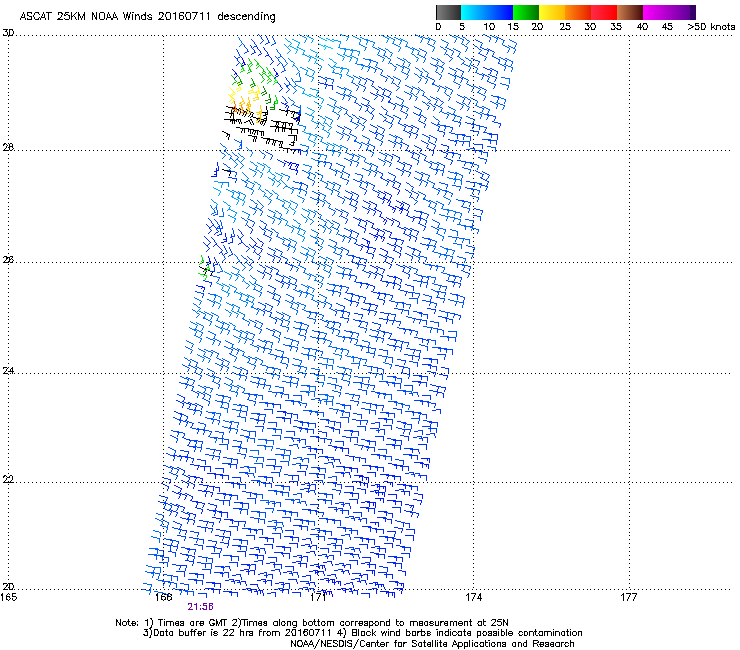The width and height of the screenshot is (740, 650).
Task: Click the credit 'NOAA/NESDIS/Center for Satellite Applications and Research'
Action: pyautogui.click(x=432, y=644)
